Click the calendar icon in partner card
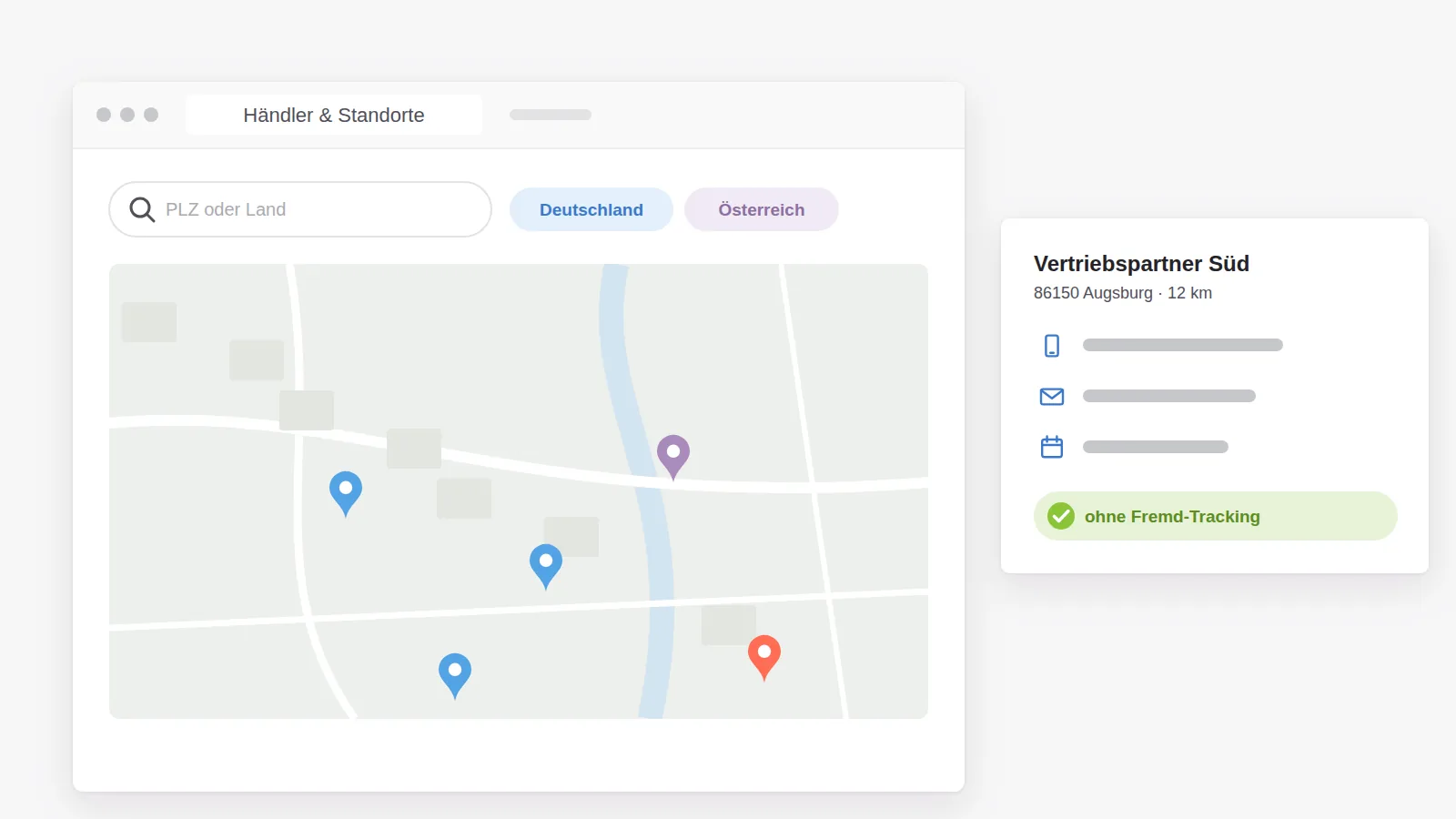Image resolution: width=1456 pixels, height=819 pixels. (x=1052, y=447)
